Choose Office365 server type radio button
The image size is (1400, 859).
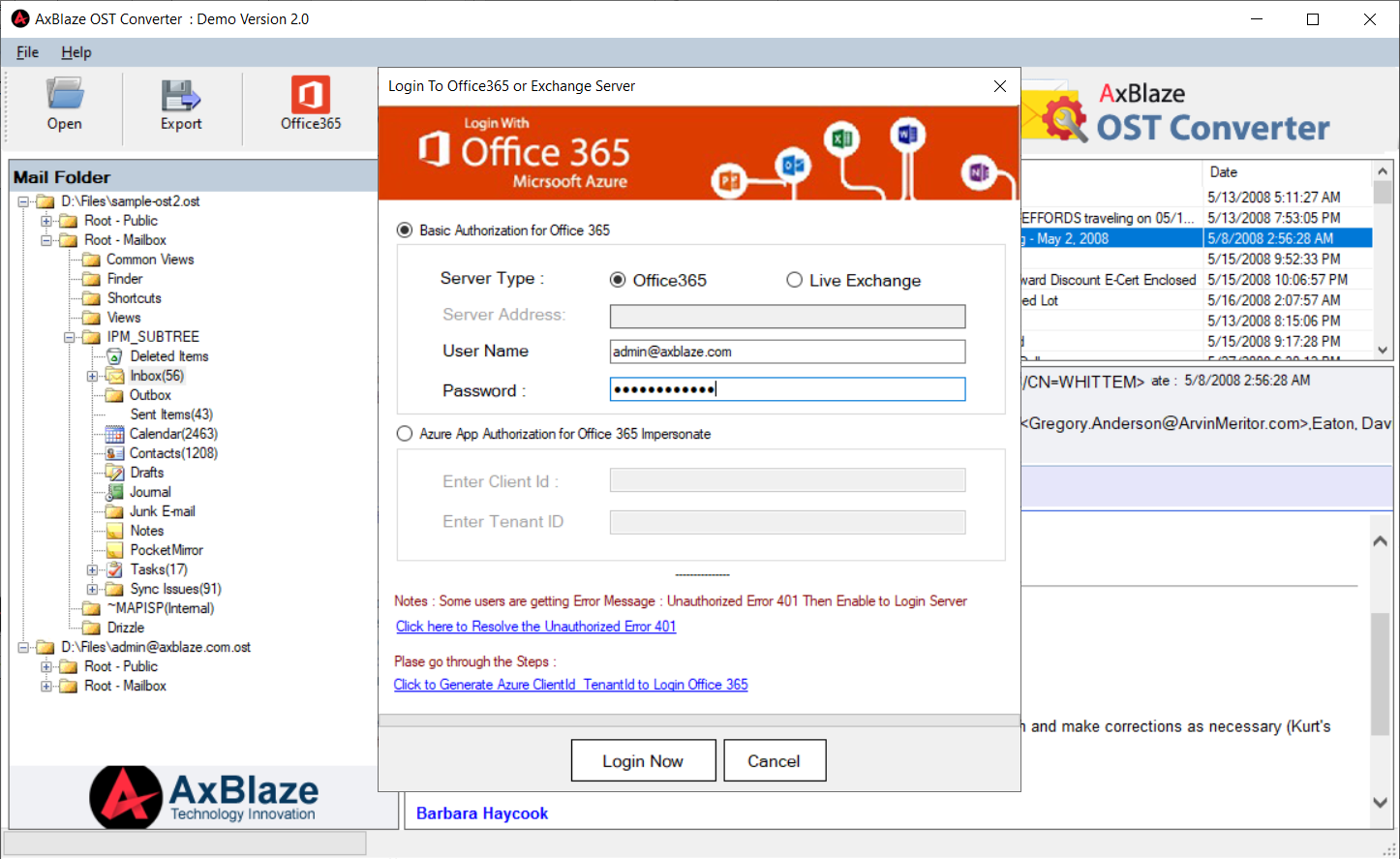point(618,280)
